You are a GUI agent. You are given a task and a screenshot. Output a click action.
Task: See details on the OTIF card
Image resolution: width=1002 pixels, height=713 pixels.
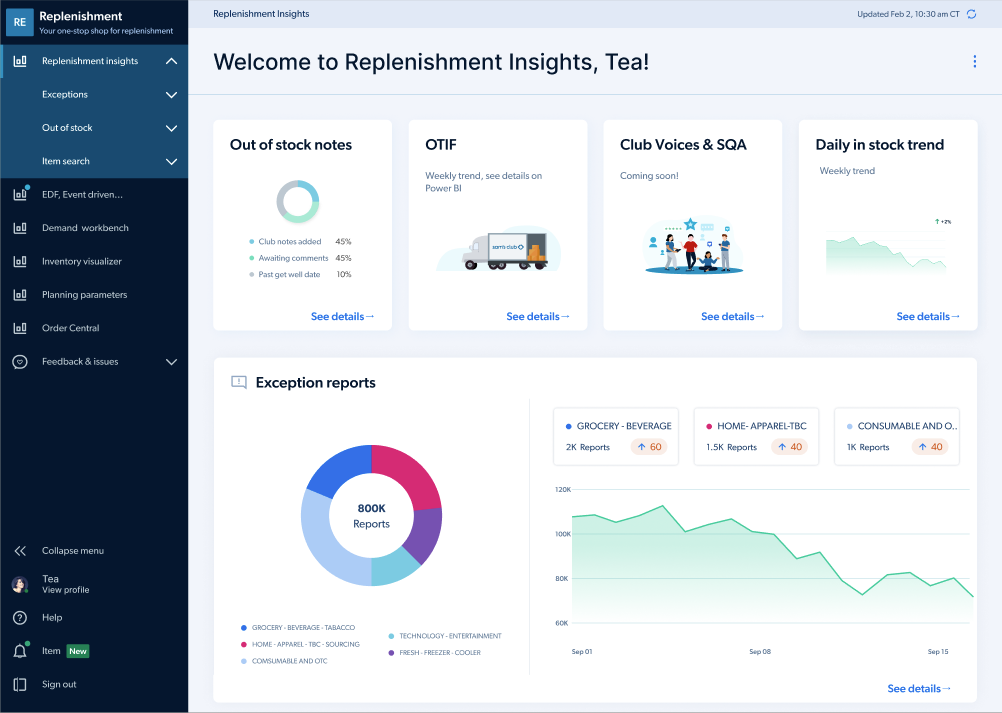tap(537, 316)
